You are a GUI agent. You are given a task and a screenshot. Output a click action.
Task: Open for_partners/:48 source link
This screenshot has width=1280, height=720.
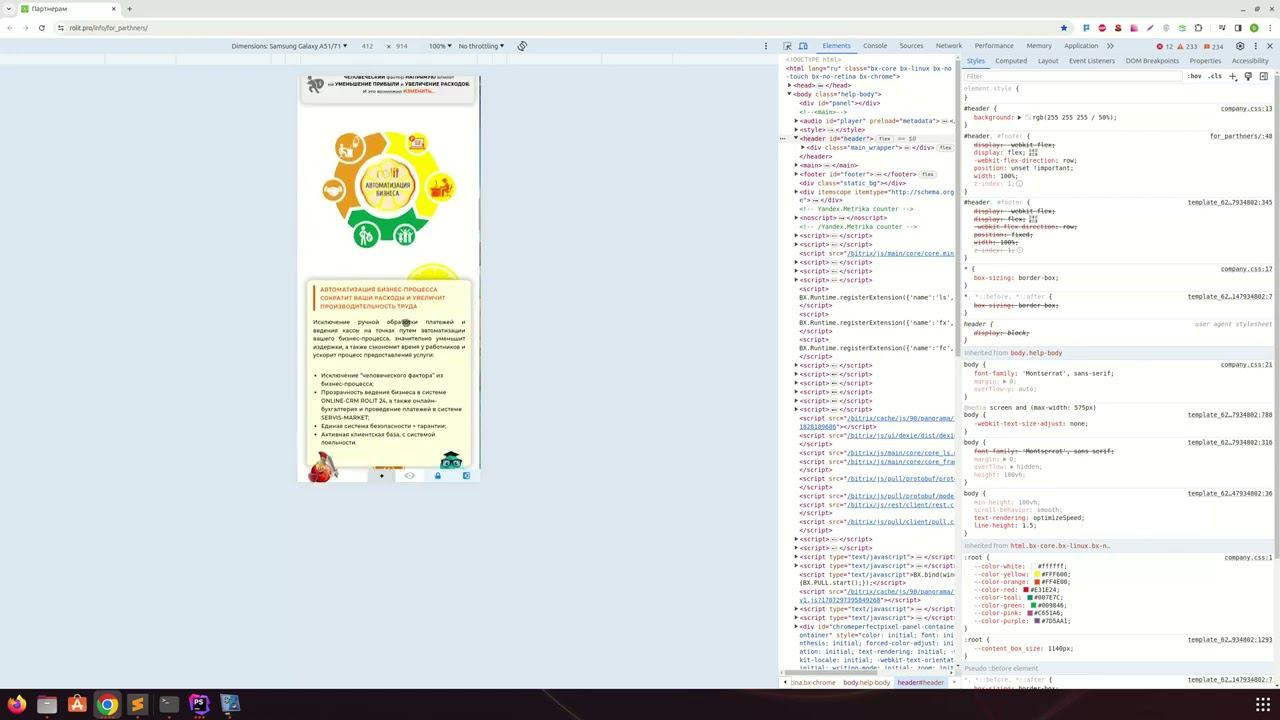(1241, 136)
